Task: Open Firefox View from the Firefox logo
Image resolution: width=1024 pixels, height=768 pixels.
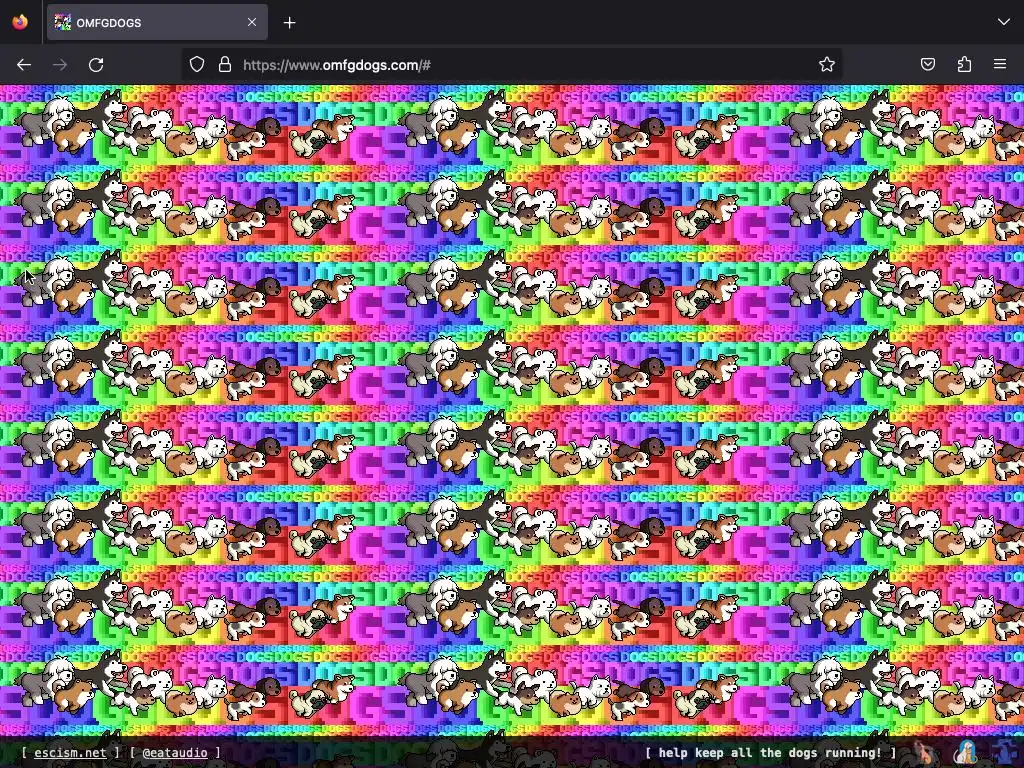Action: coord(20,22)
